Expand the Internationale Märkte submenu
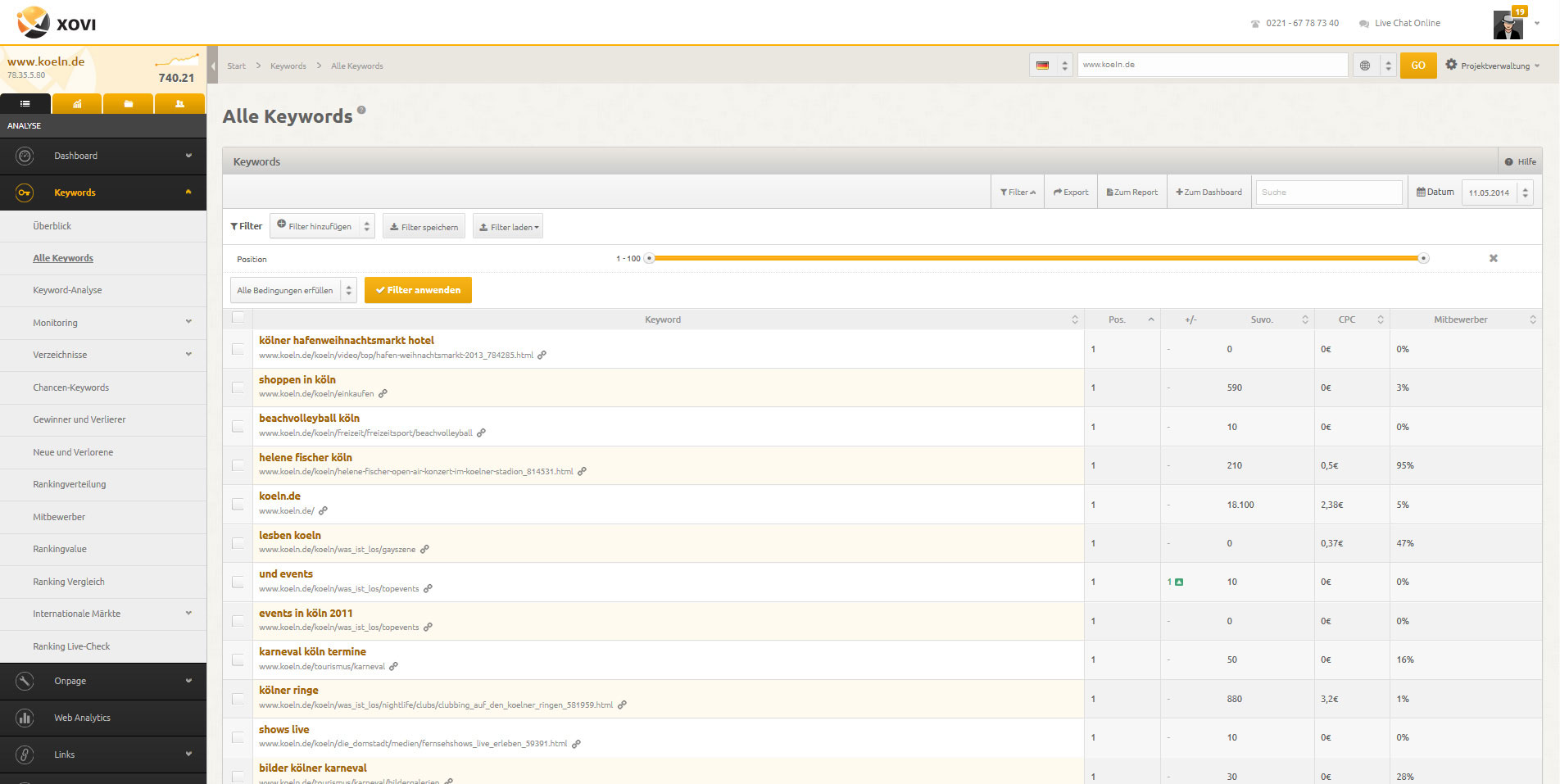The height and width of the screenshot is (784, 1560). (x=188, y=613)
